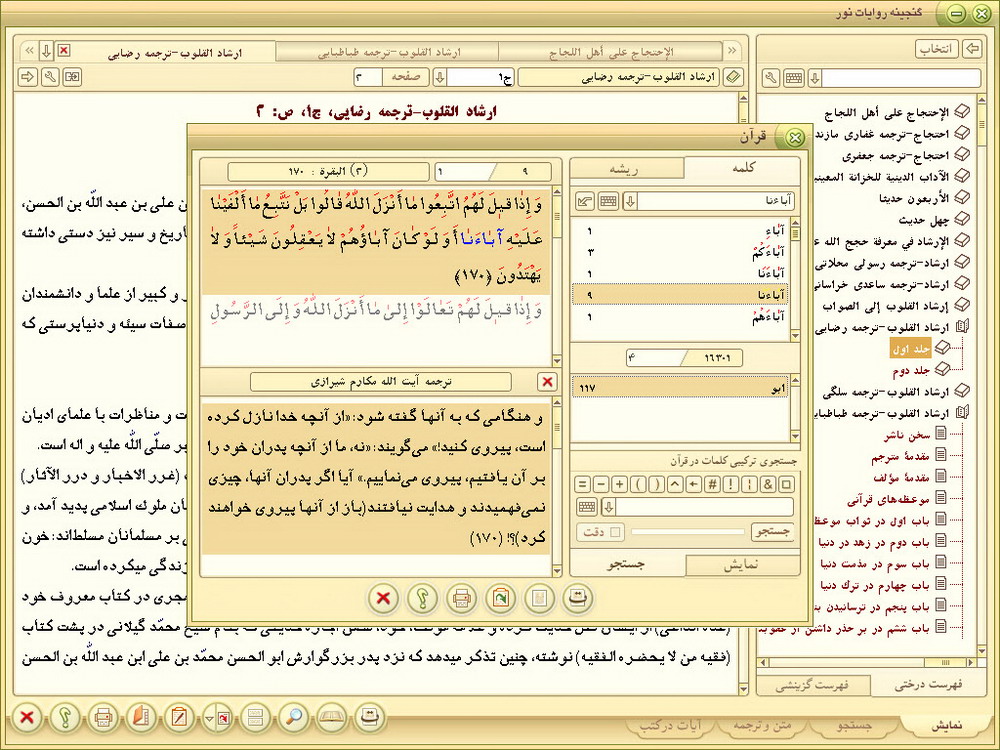Click the printer icon in the main bottom toolbar

pos(103,718)
